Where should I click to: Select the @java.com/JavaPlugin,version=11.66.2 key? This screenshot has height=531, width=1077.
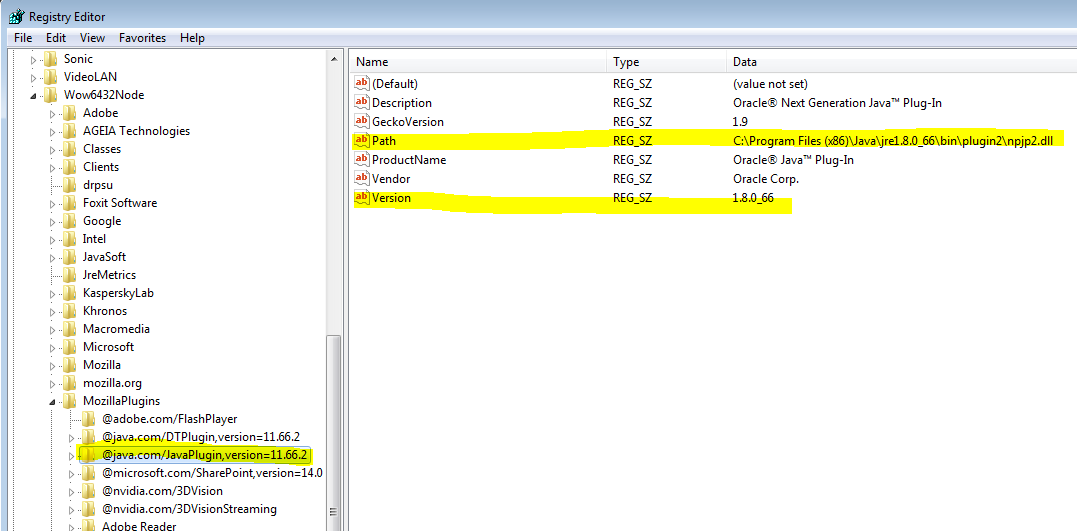tap(206, 455)
